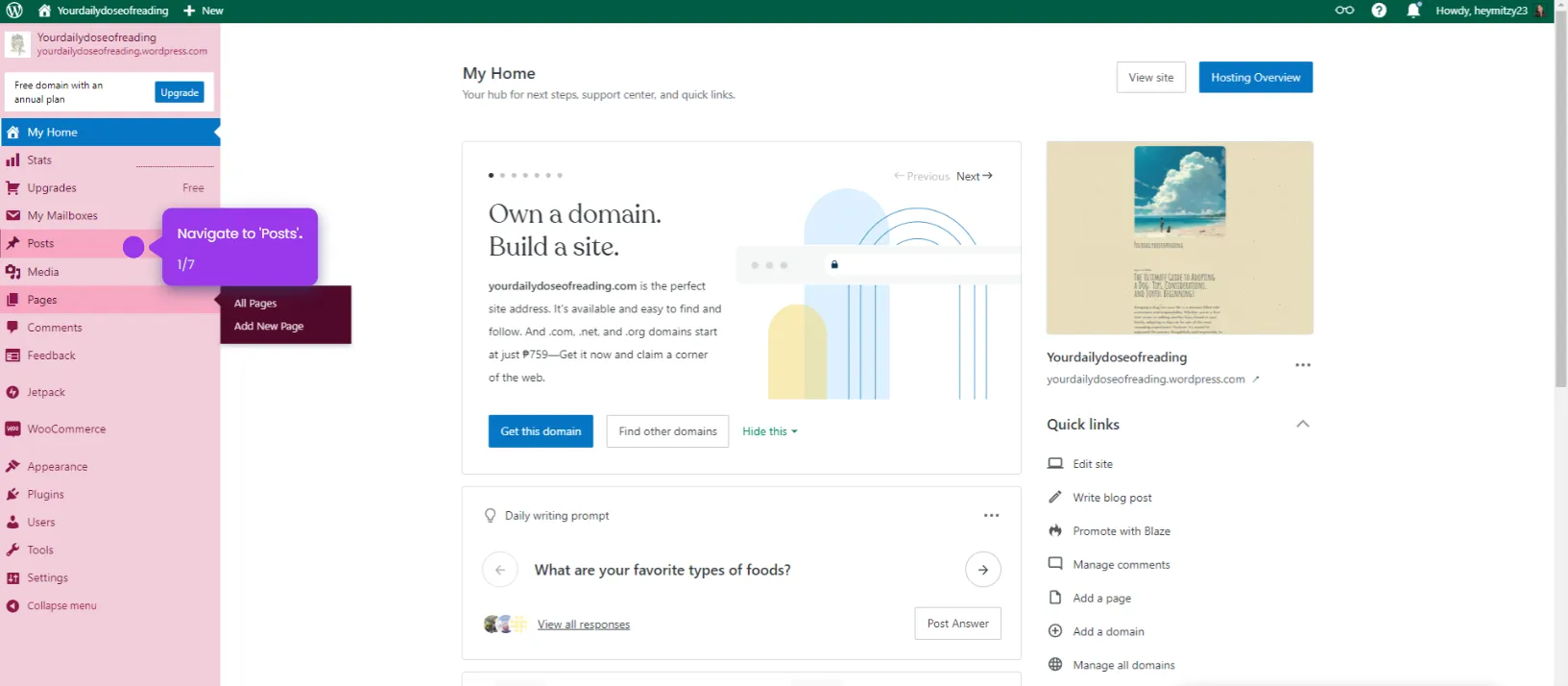Screen dimensions: 1568x686
Task: Click the Media icon in sidebar
Action: click(12, 272)
